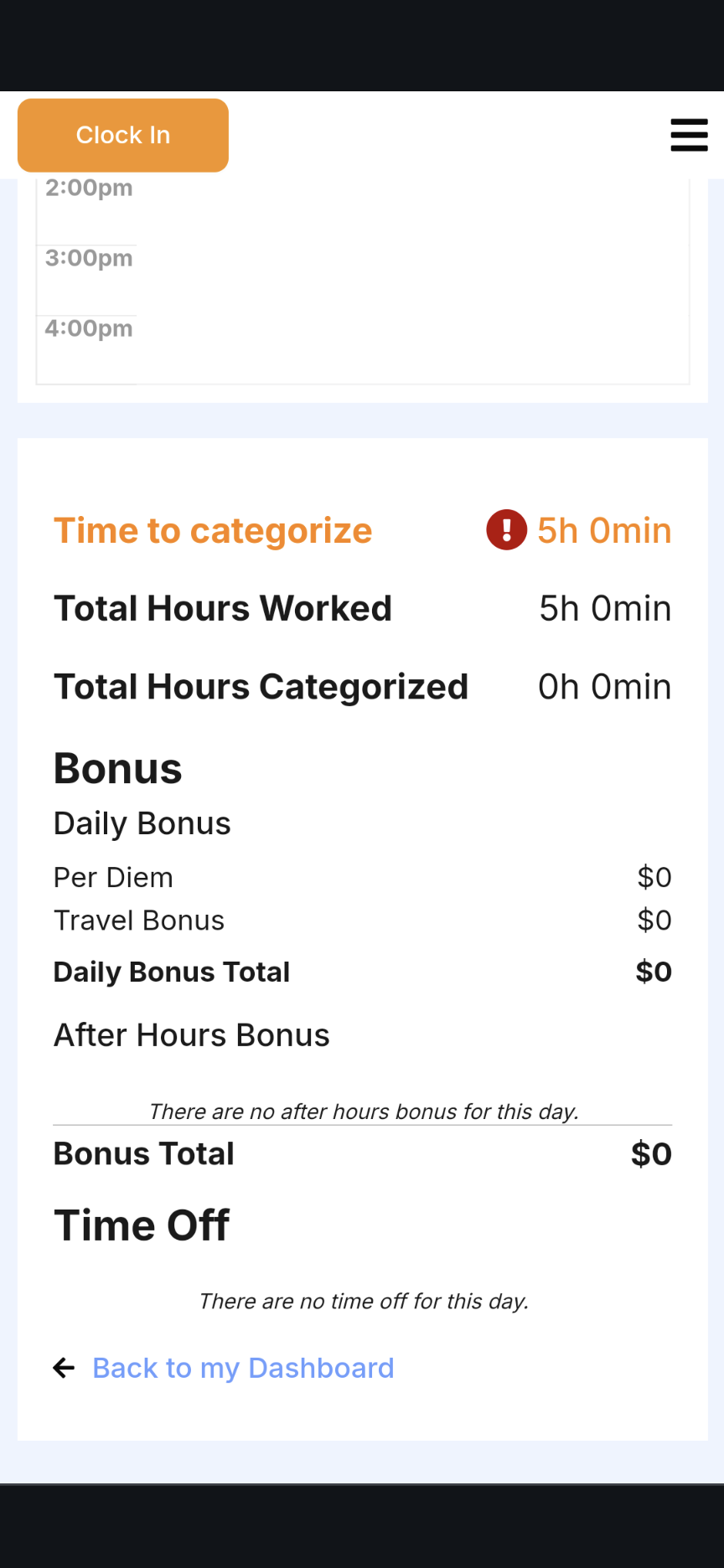
Task: Open the hamburger navigation menu
Action: 689,135
